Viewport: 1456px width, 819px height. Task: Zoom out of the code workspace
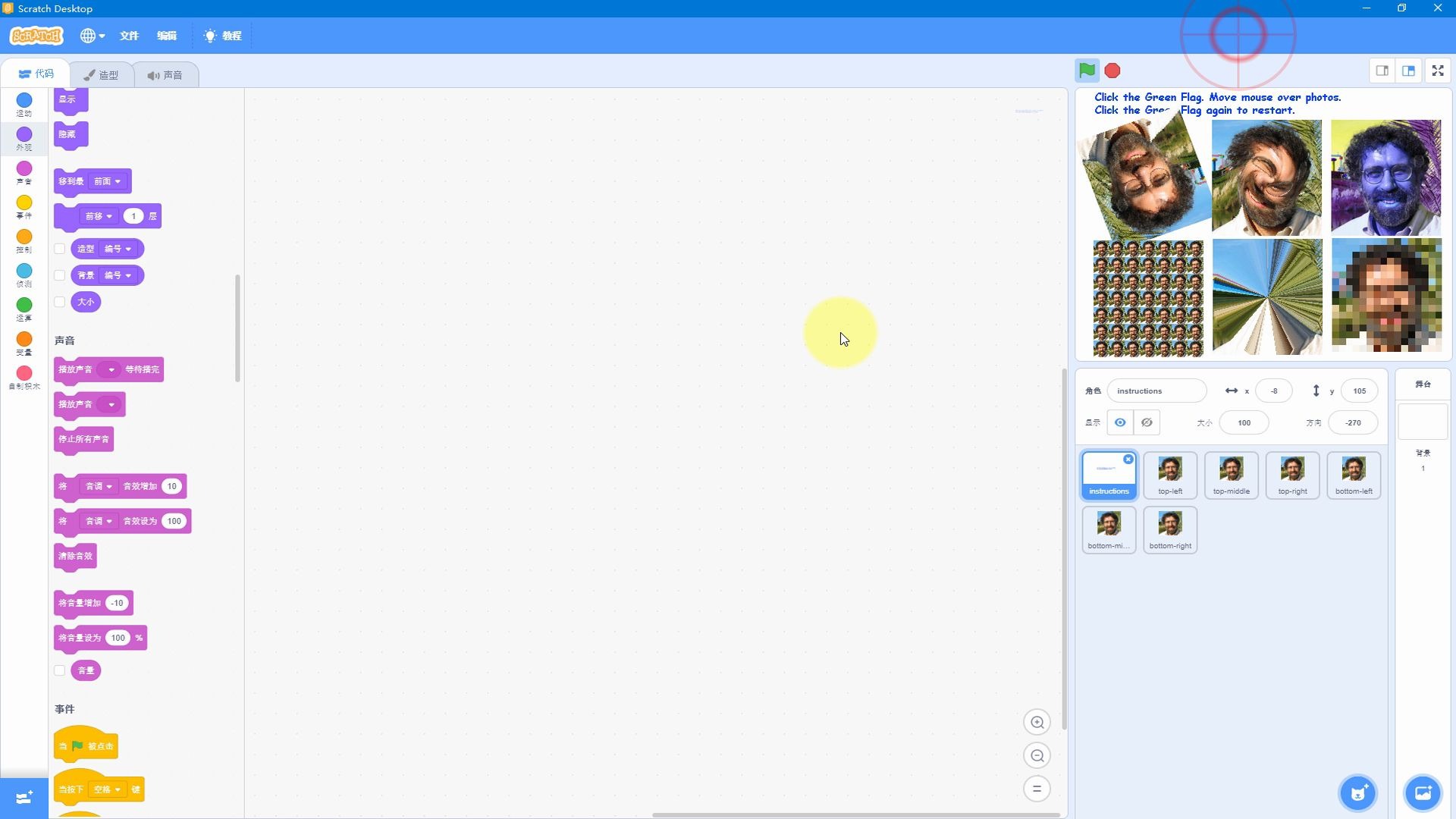tap(1037, 755)
